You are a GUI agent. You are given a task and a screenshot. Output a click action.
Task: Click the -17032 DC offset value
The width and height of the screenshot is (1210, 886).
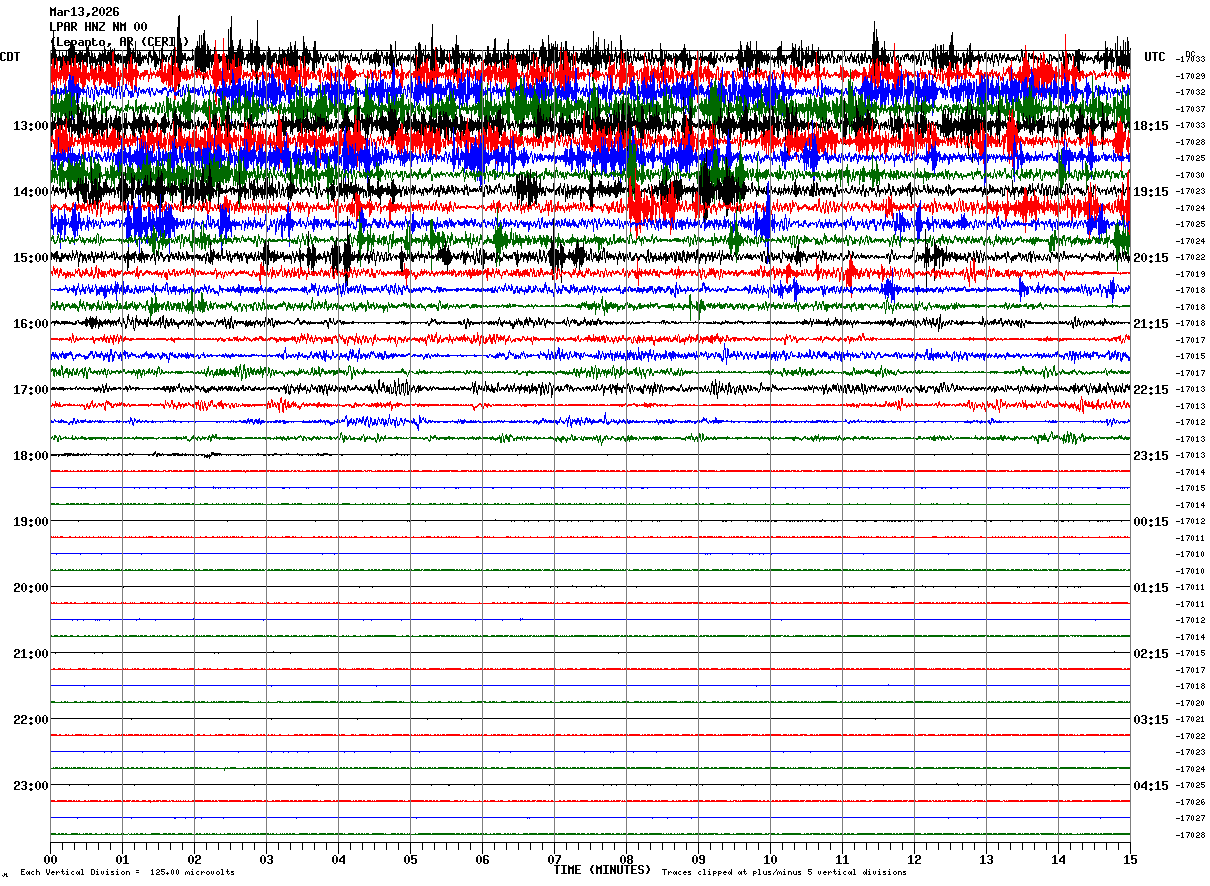(x=1191, y=92)
